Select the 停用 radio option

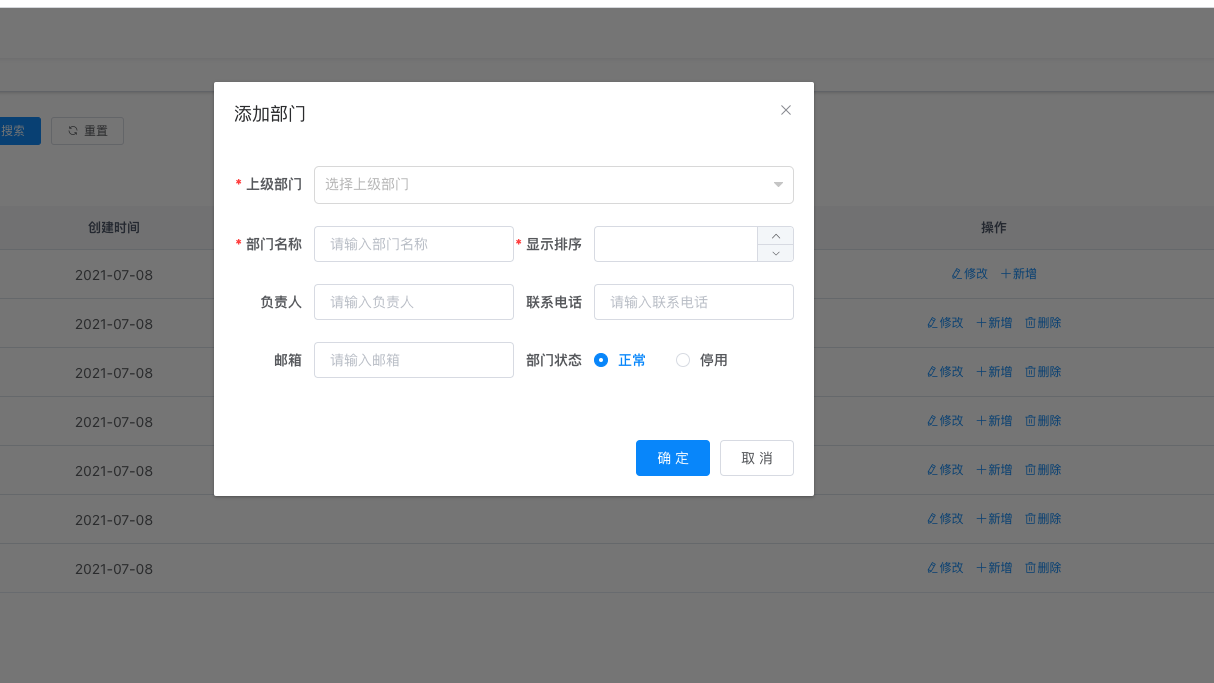[x=702, y=360]
